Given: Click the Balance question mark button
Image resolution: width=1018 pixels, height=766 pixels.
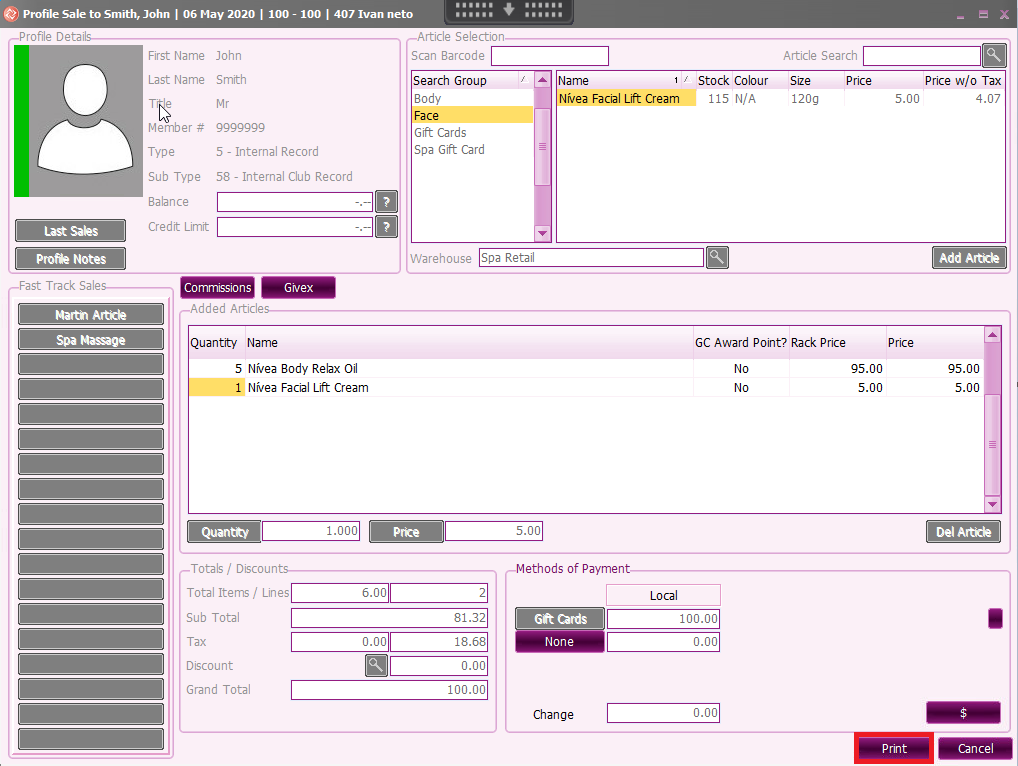Looking at the screenshot, I should pos(386,202).
